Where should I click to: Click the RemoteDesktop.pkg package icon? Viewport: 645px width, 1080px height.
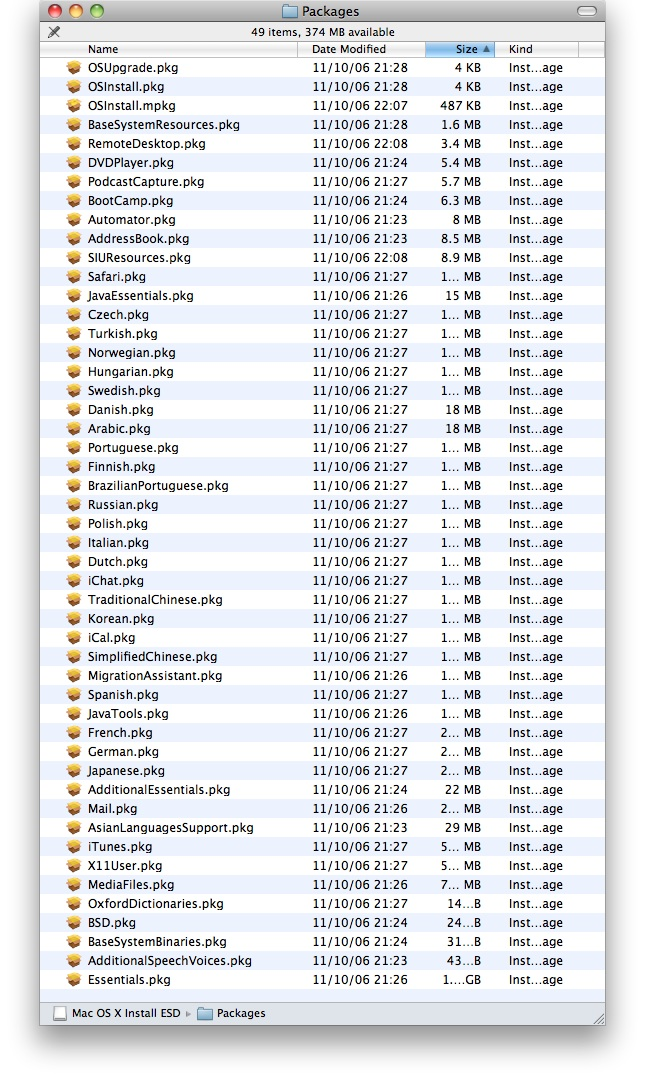(74, 143)
